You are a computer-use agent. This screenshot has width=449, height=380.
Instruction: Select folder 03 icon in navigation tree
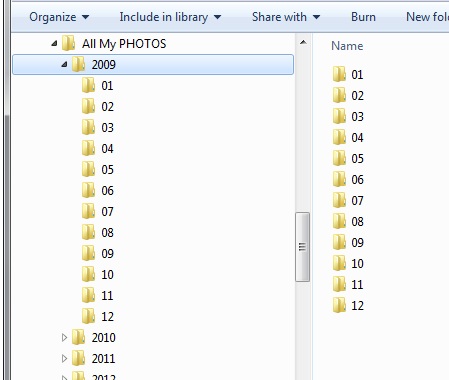[89, 127]
